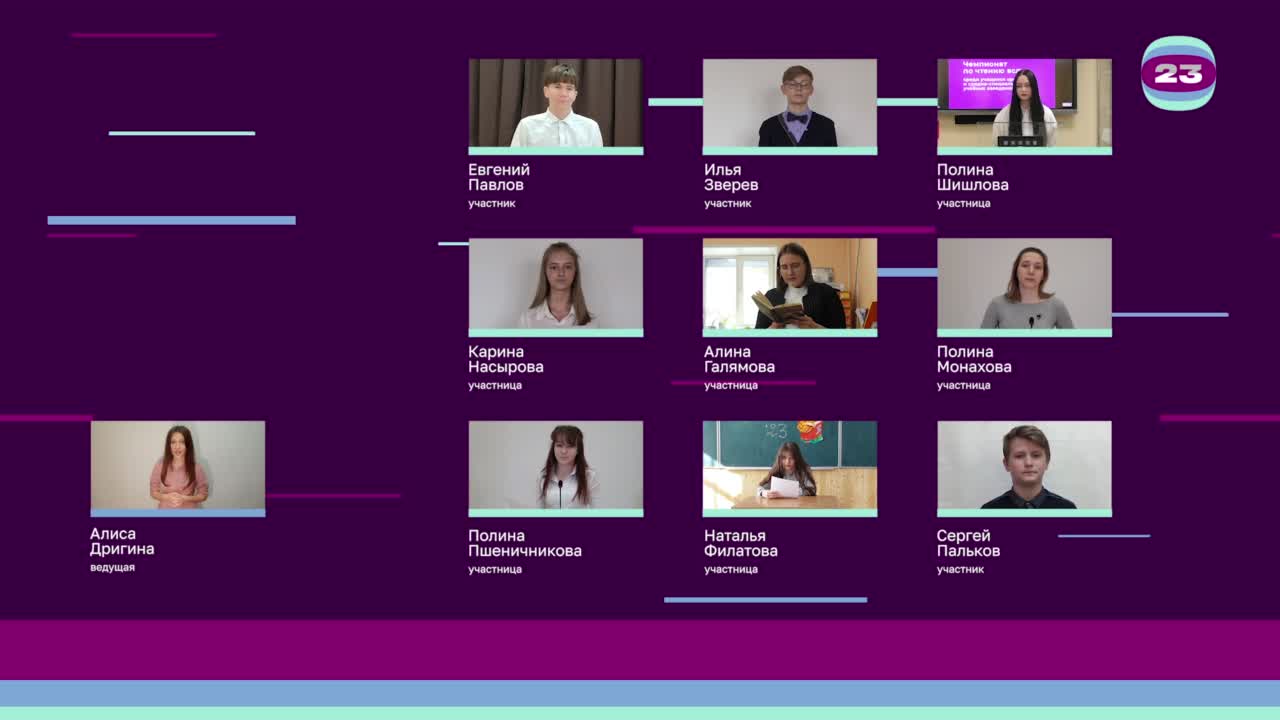Screen dimensions: 1280x720
Task: Open Илья Зверев's video thumbnail
Action: 790,104
